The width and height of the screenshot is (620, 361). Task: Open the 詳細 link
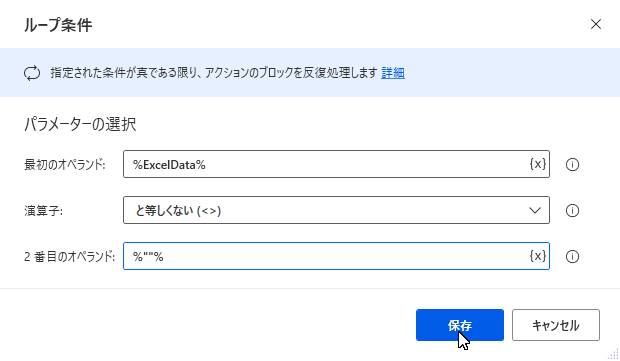pyautogui.click(x=393, y=73)
